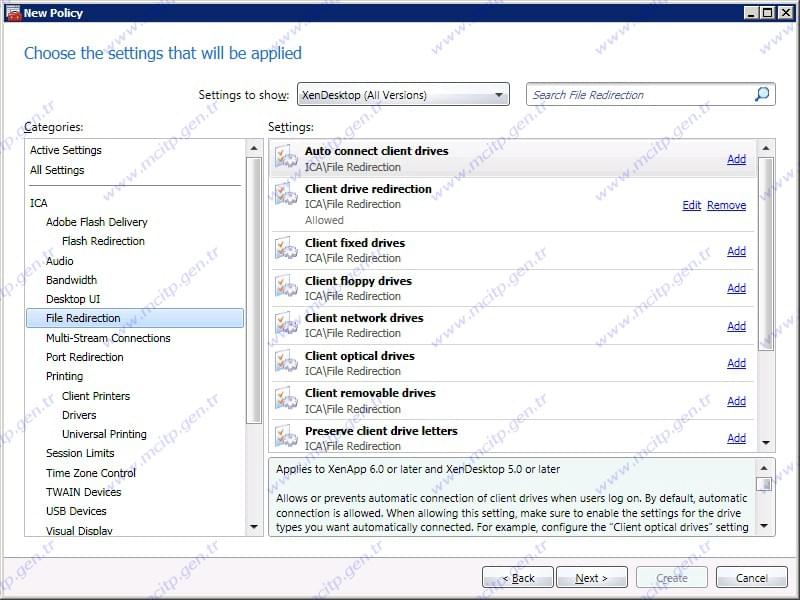Click the Preserve client drive letters icon

[286, 437]
